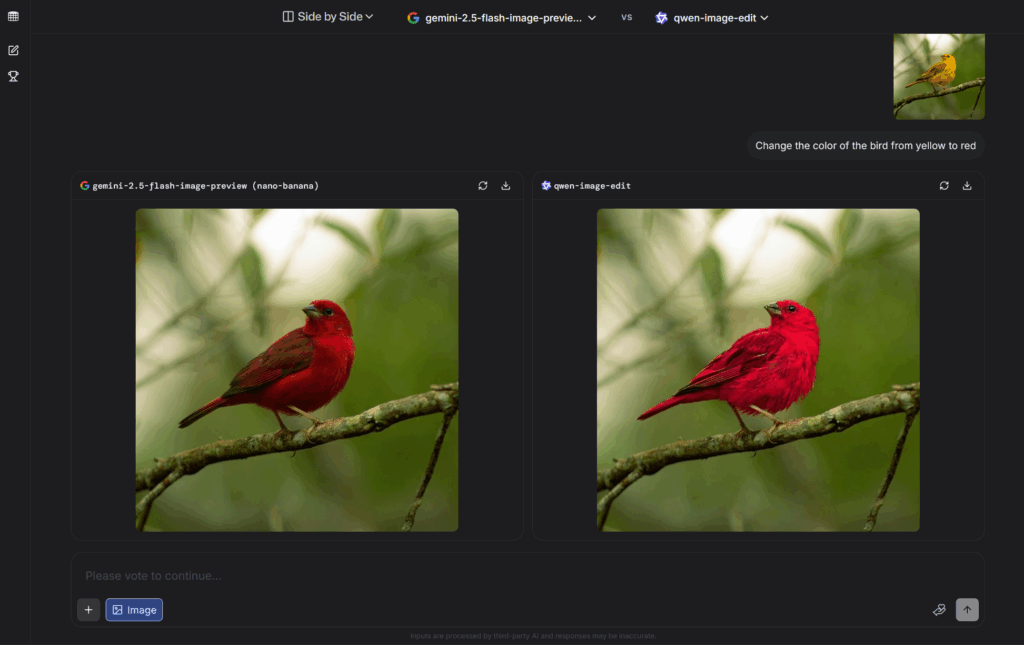Open the sidebar panel icon at top-left
1024x645 pixels.
[13, 17]
